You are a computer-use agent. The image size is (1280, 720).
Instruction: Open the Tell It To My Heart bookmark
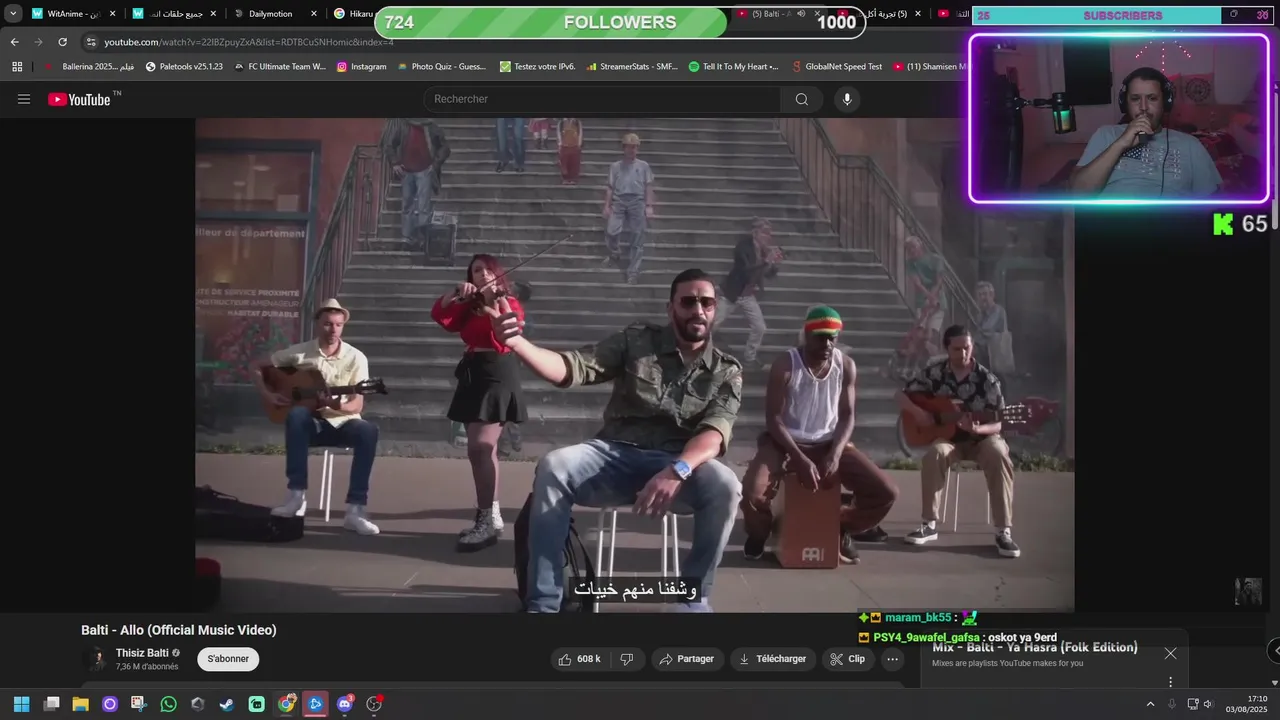point(734,67)
